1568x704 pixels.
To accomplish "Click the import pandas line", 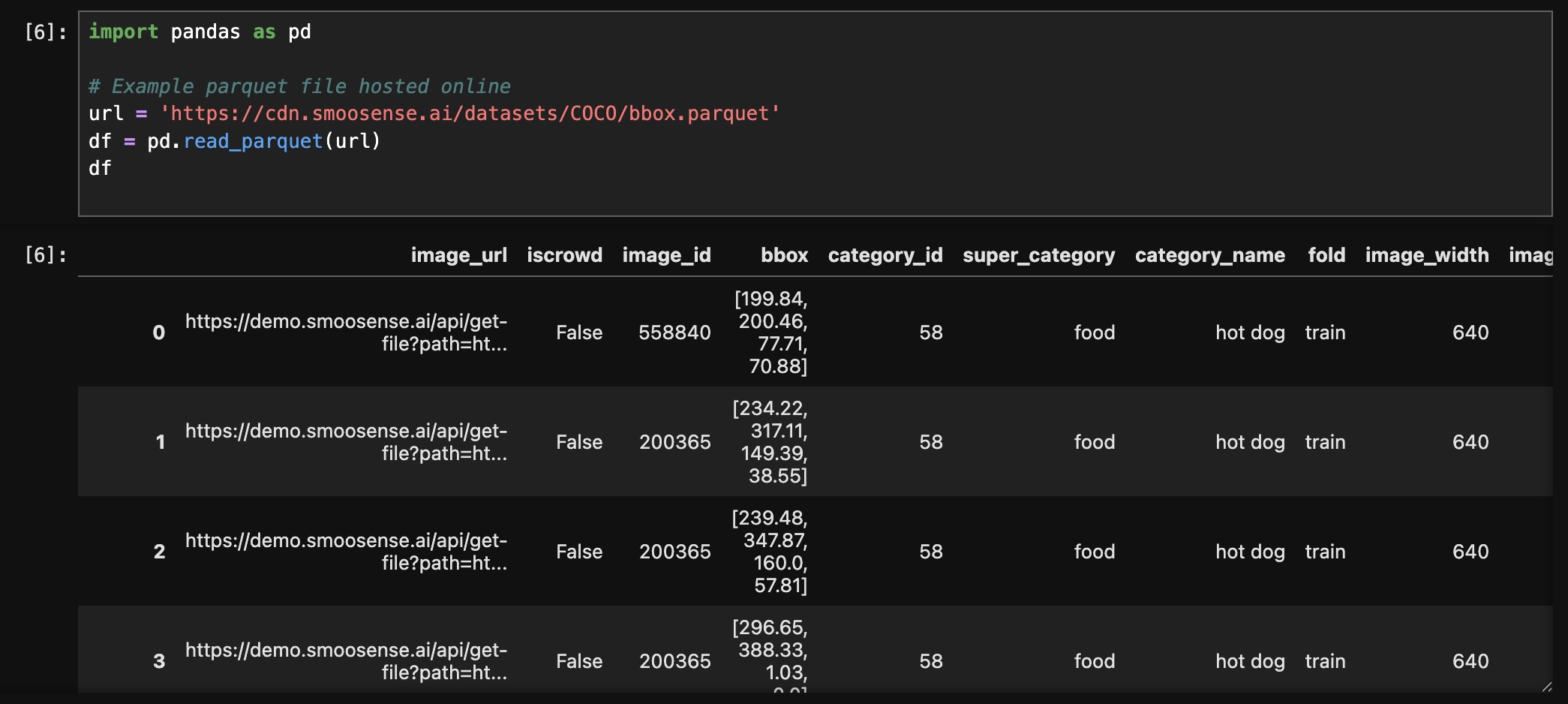I will tap(200, 32).
